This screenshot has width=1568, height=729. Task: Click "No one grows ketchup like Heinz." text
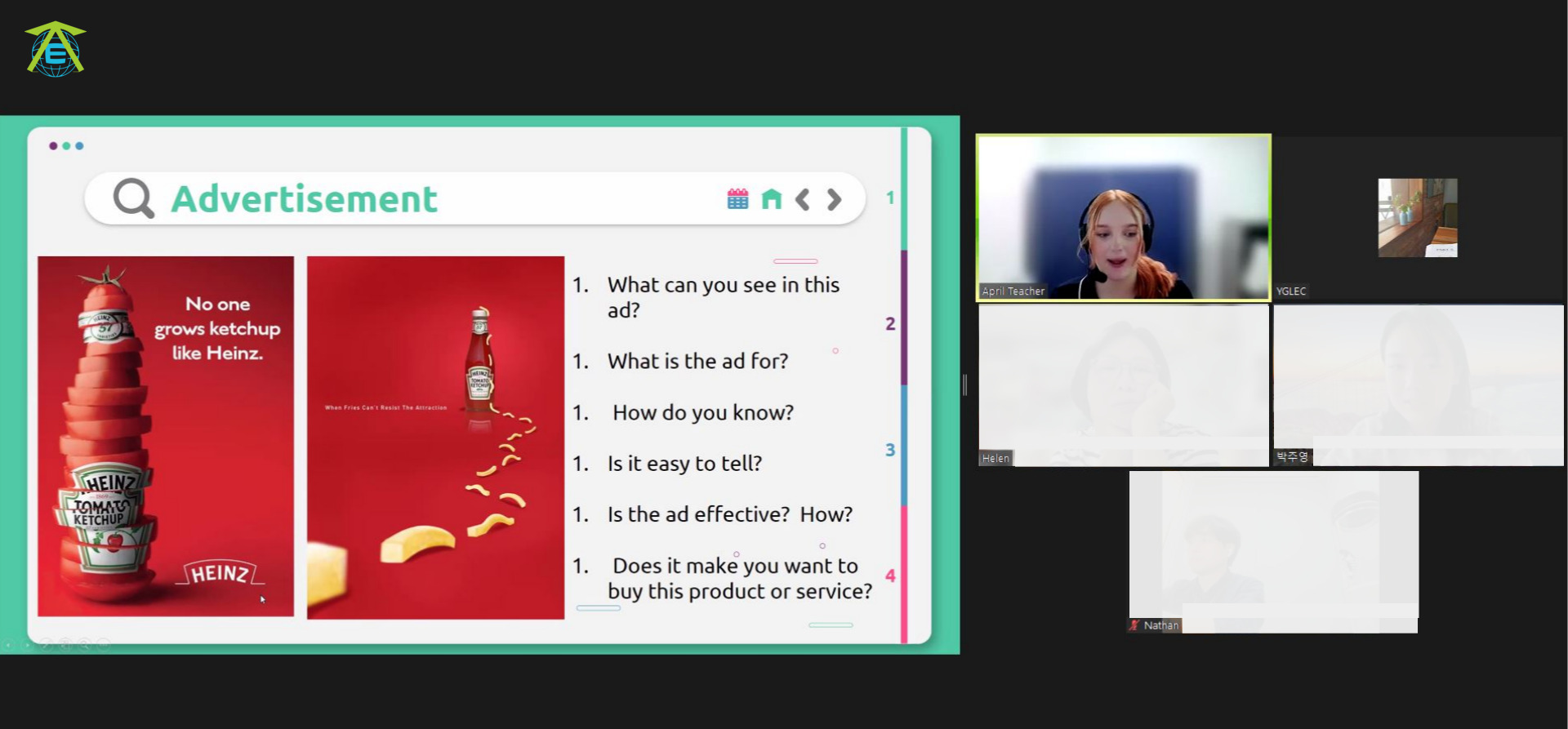(217, 328)
